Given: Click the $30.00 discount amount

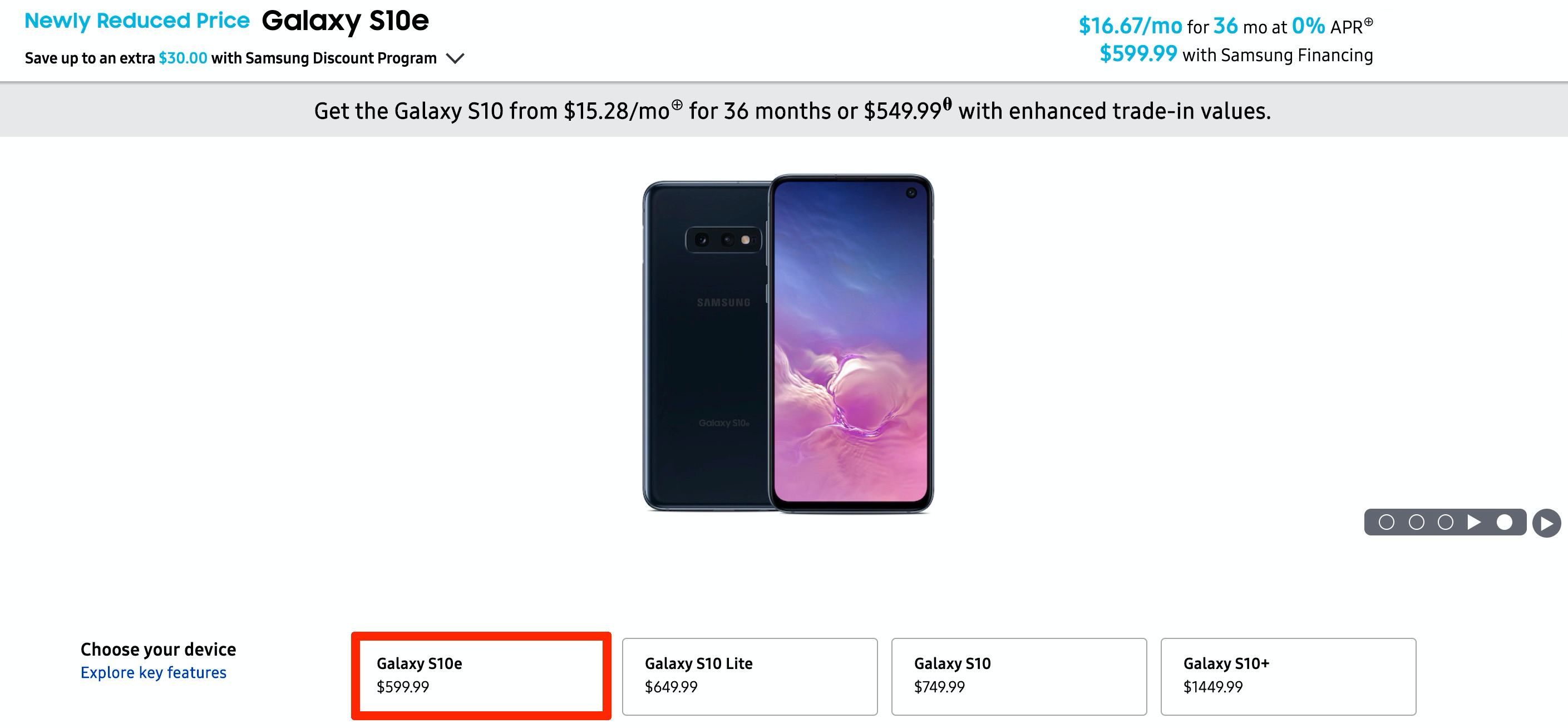Looking at the screenshot, I should [183, 58].
